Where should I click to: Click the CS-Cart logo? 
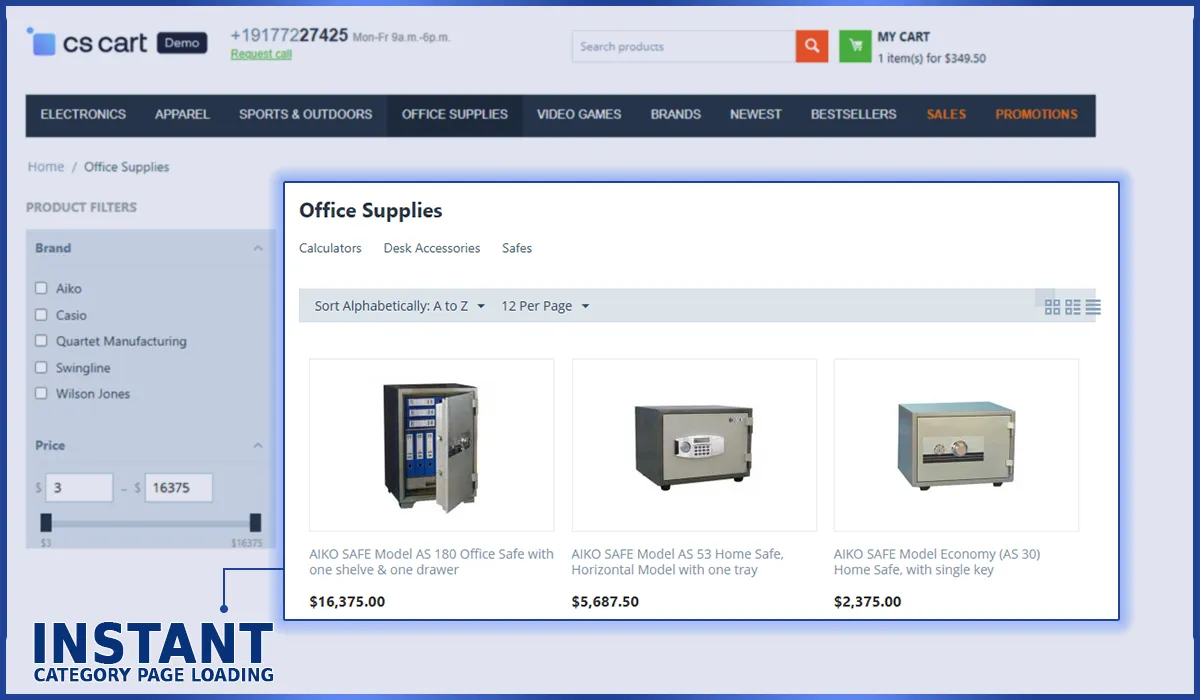(x=90, y=43)
